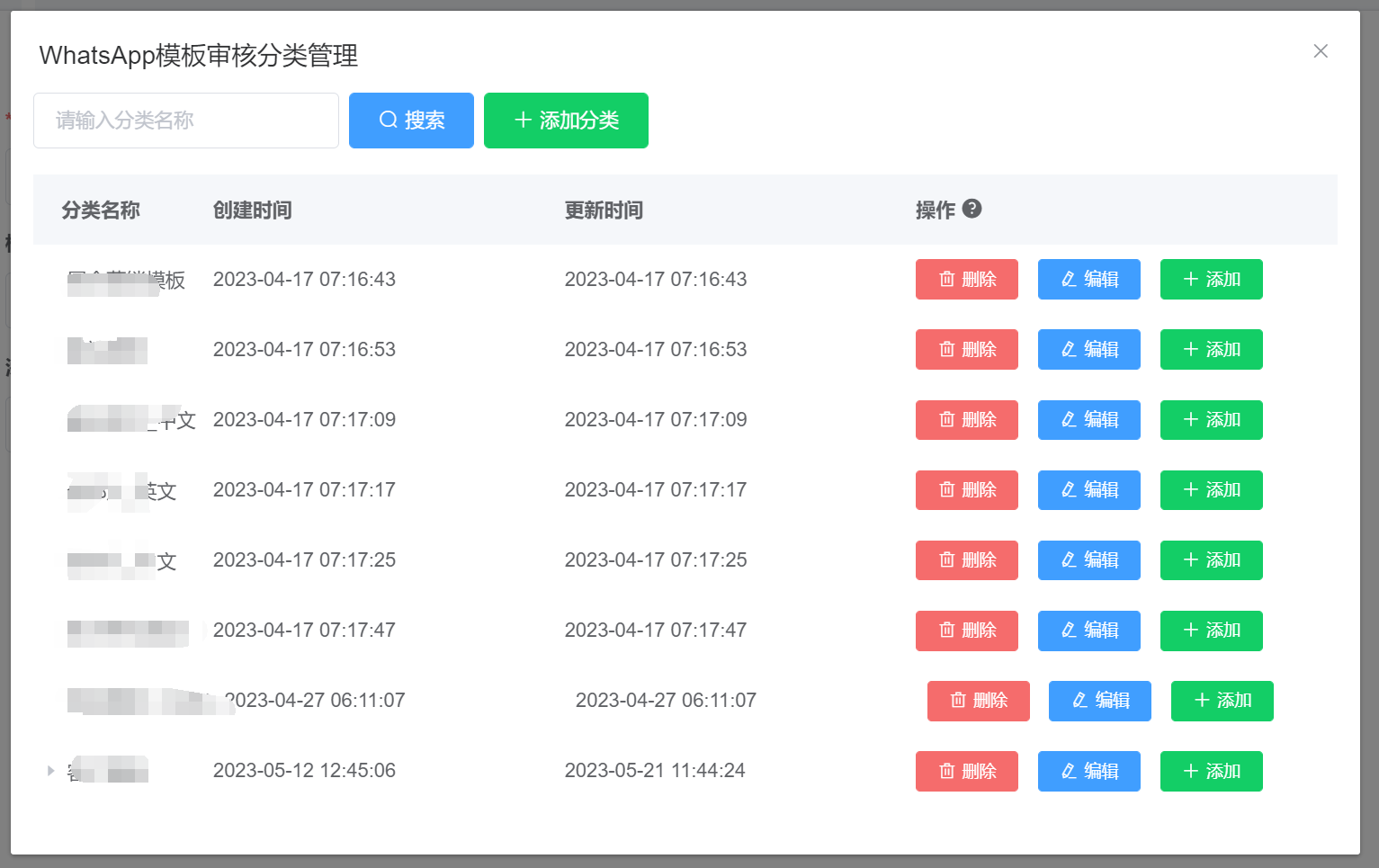Click 添加 in the 07:17:25 row
1379x868 pixels.
(x=1212, y=560)
